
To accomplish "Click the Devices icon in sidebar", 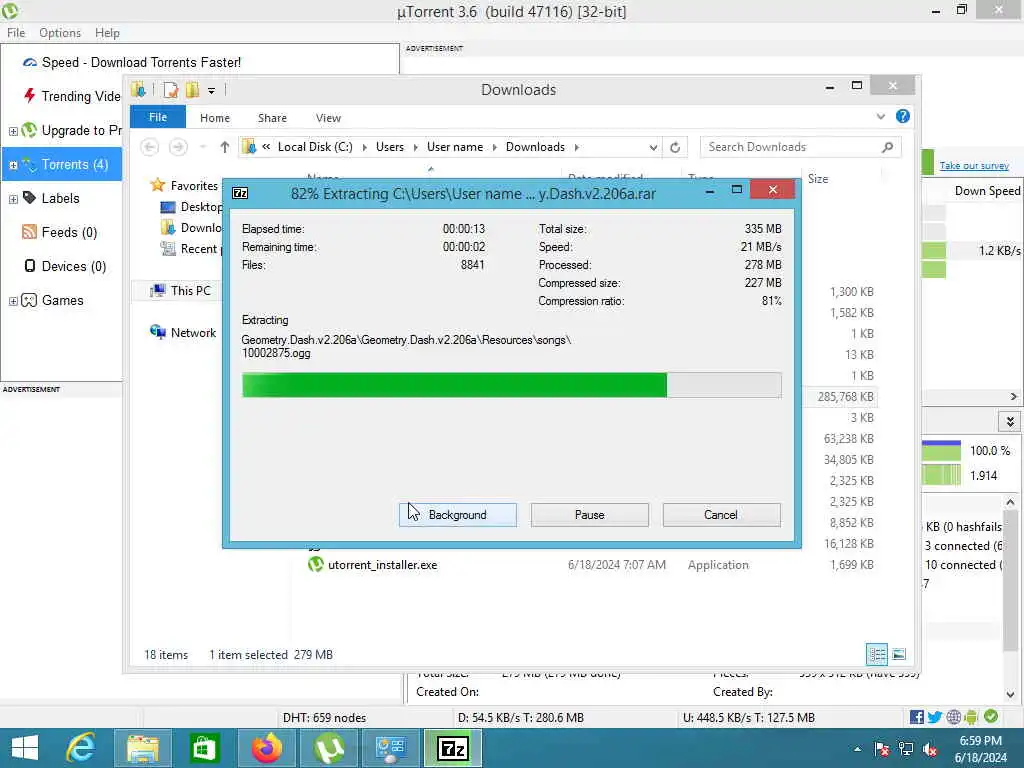I will pyautogui.click(x=29, y=266).
